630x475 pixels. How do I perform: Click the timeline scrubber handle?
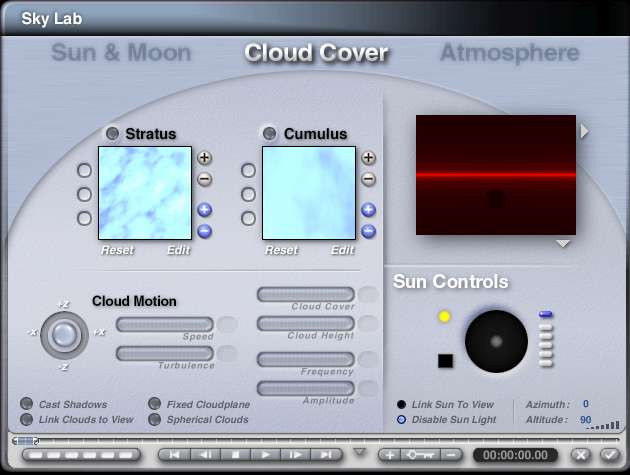coord(25,441)
